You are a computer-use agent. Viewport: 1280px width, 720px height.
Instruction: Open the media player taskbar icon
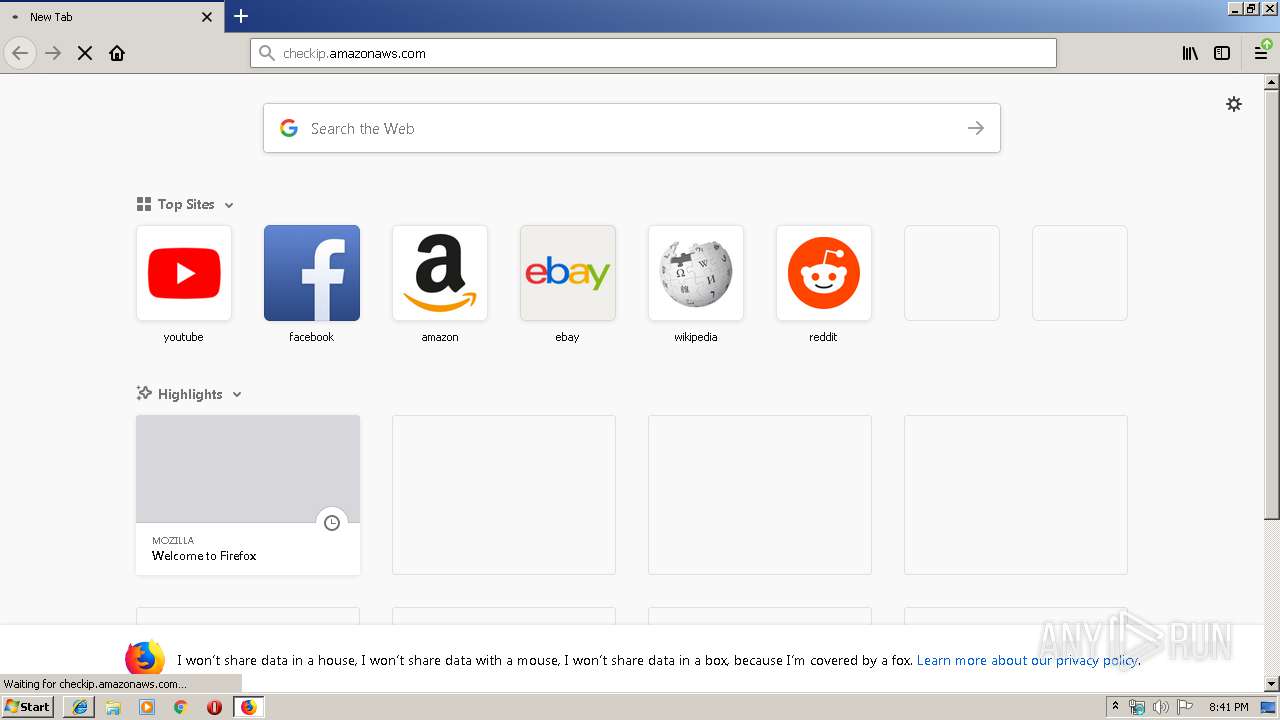147,707
